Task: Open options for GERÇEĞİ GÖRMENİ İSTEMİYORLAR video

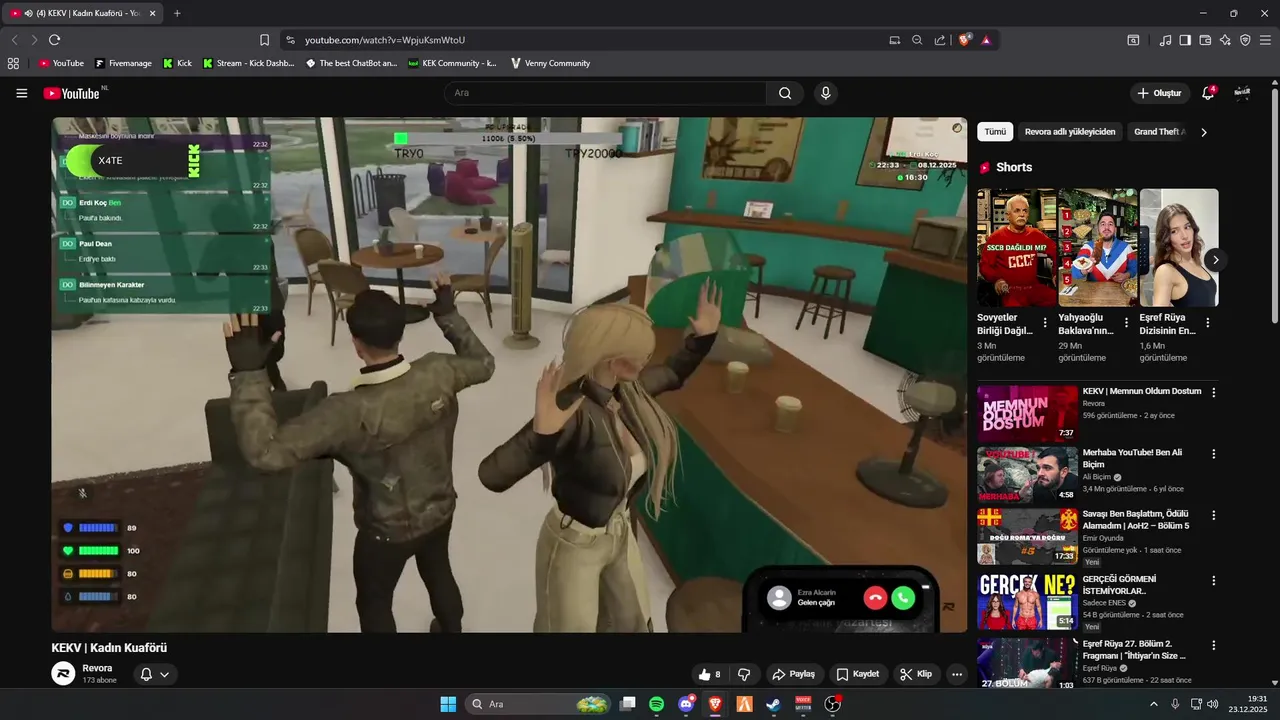Action: click(1214, 581)
